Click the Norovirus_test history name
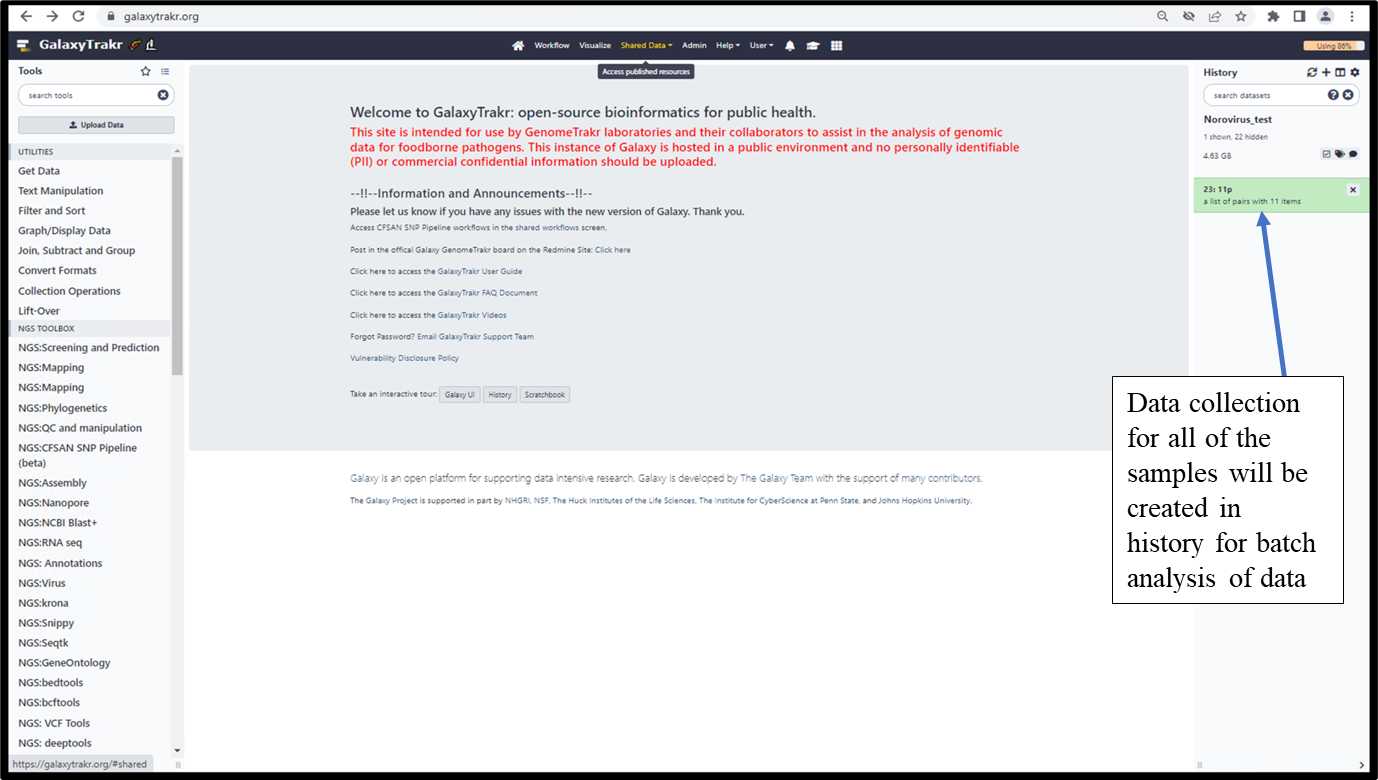 1238,120
